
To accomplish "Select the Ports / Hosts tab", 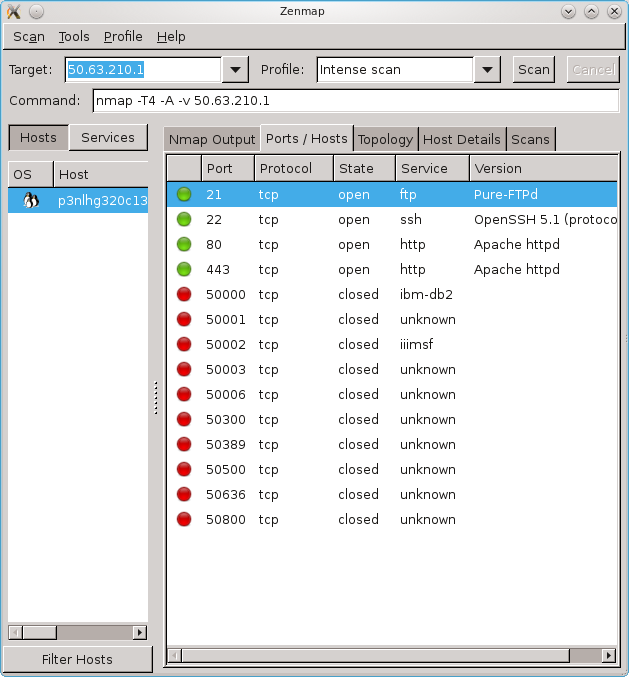I will click(x=307, y=139).
